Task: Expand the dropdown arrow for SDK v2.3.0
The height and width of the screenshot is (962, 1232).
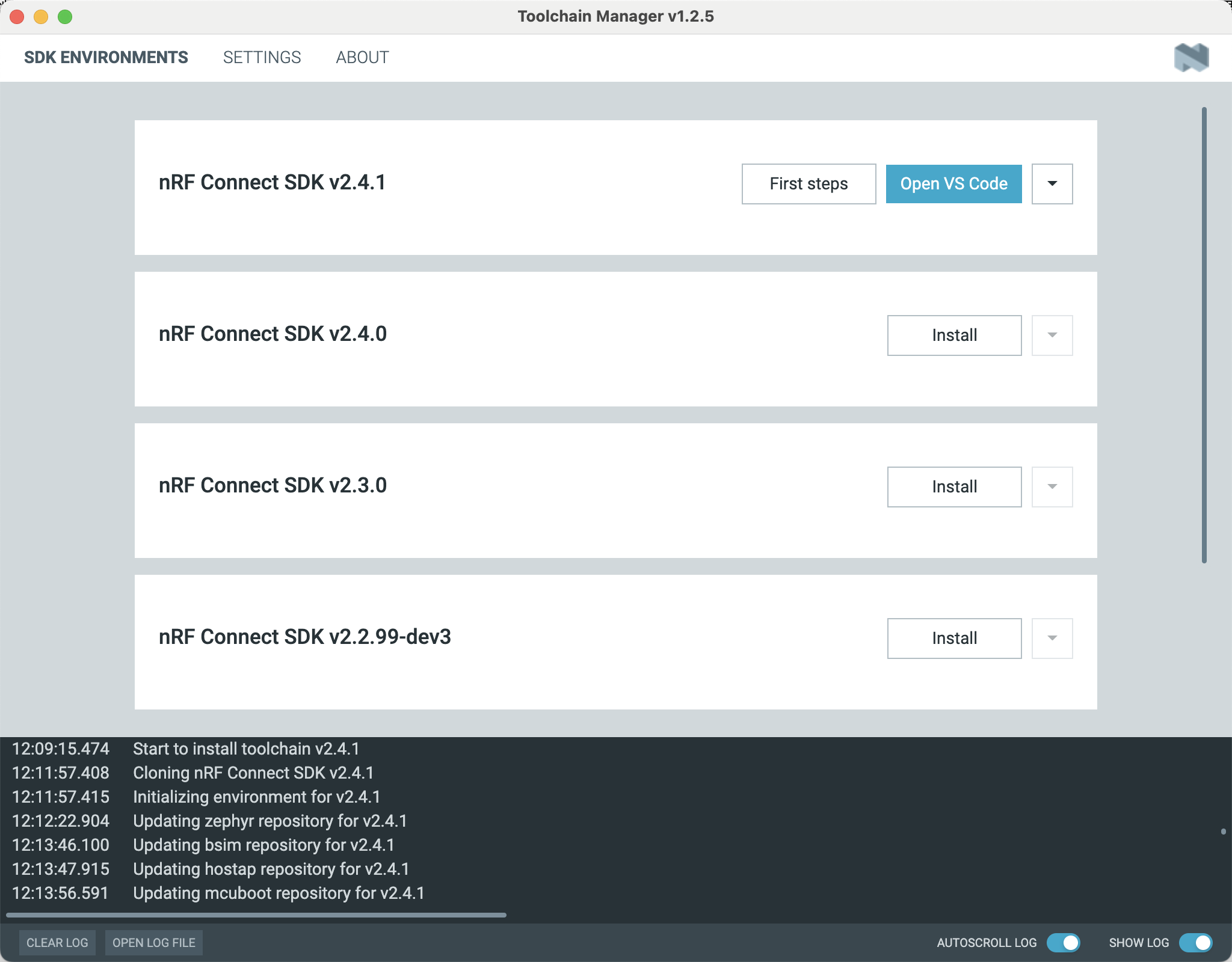Action: click(1052, 487)
